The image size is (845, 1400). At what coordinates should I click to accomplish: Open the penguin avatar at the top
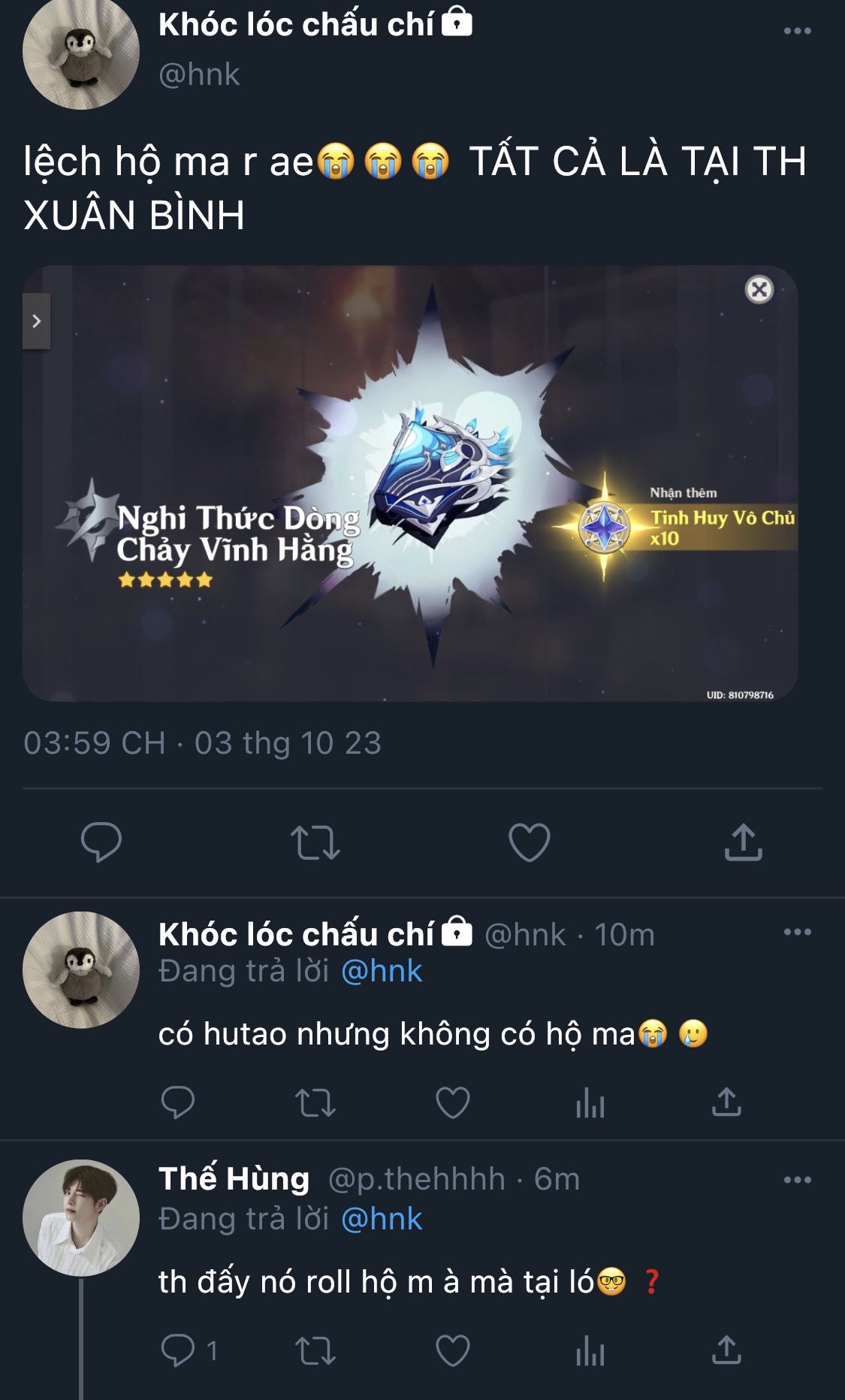pyautogui.click(x=81, y=53)
